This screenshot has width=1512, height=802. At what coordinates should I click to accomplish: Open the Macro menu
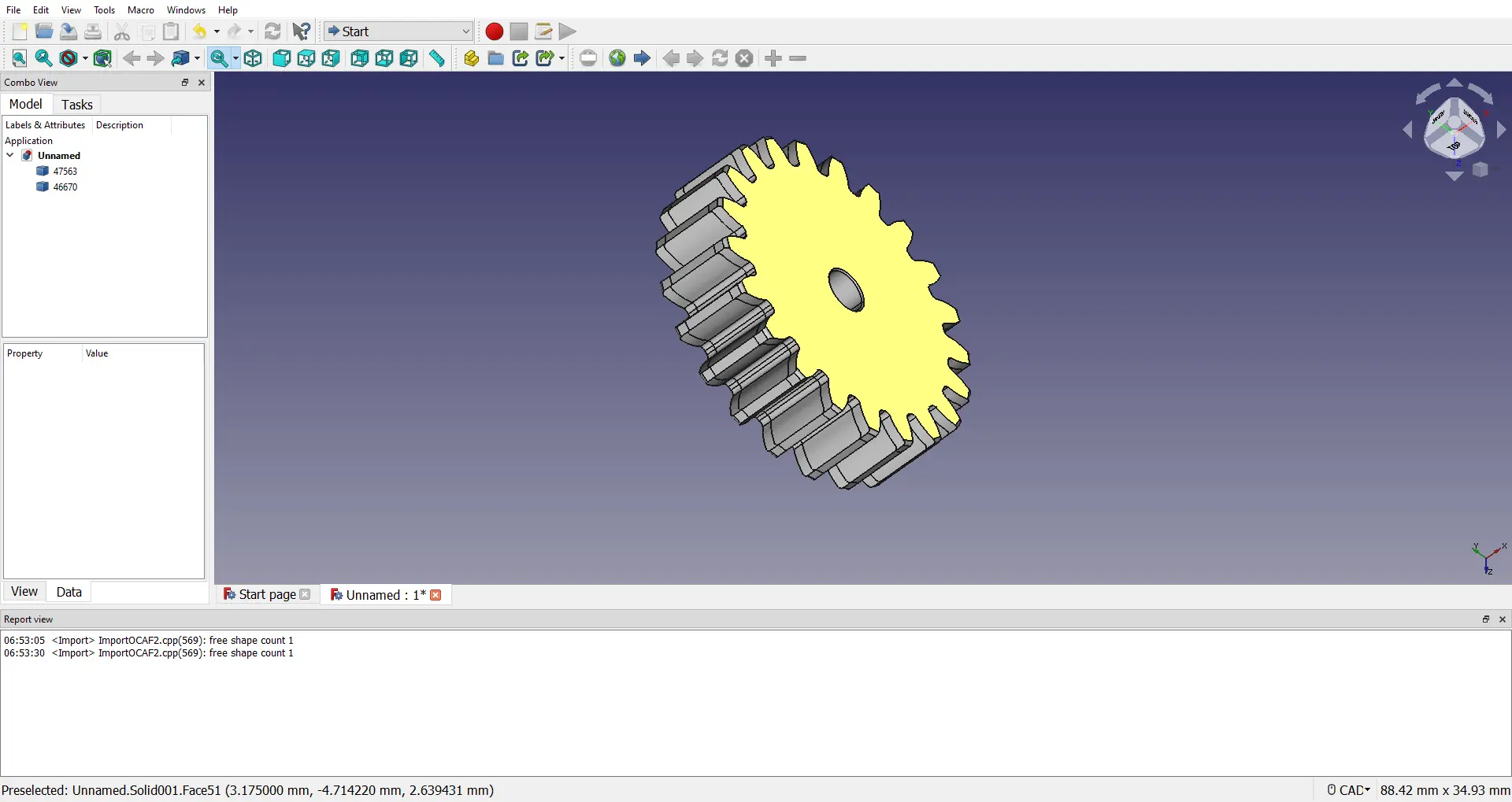[141, 10]
